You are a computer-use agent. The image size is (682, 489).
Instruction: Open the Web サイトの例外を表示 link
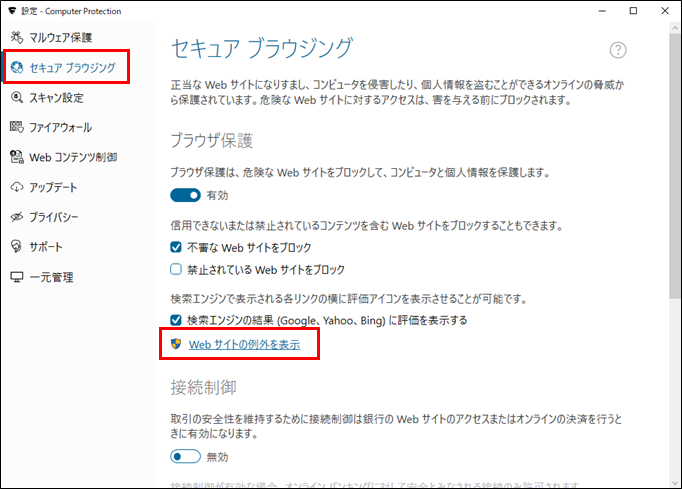click(244, 344)
